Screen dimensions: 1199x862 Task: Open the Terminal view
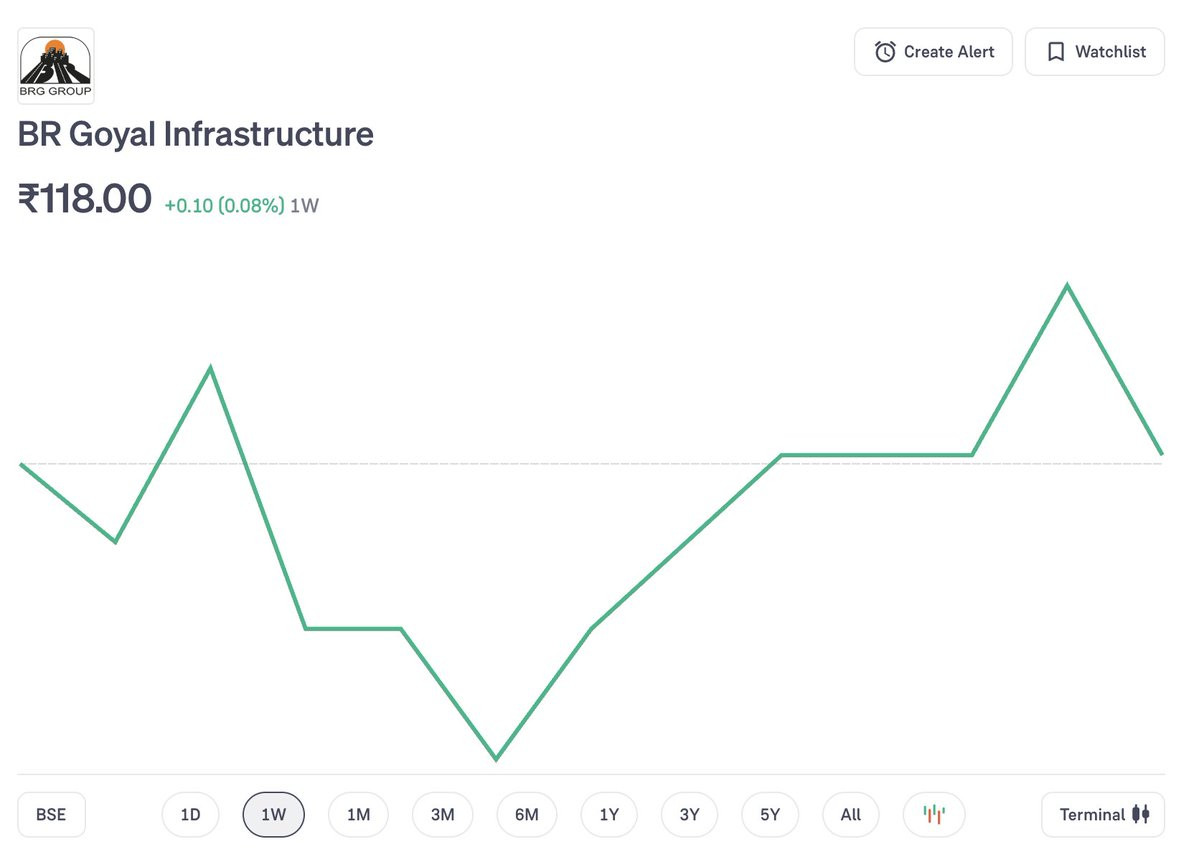pos(1103,815)
